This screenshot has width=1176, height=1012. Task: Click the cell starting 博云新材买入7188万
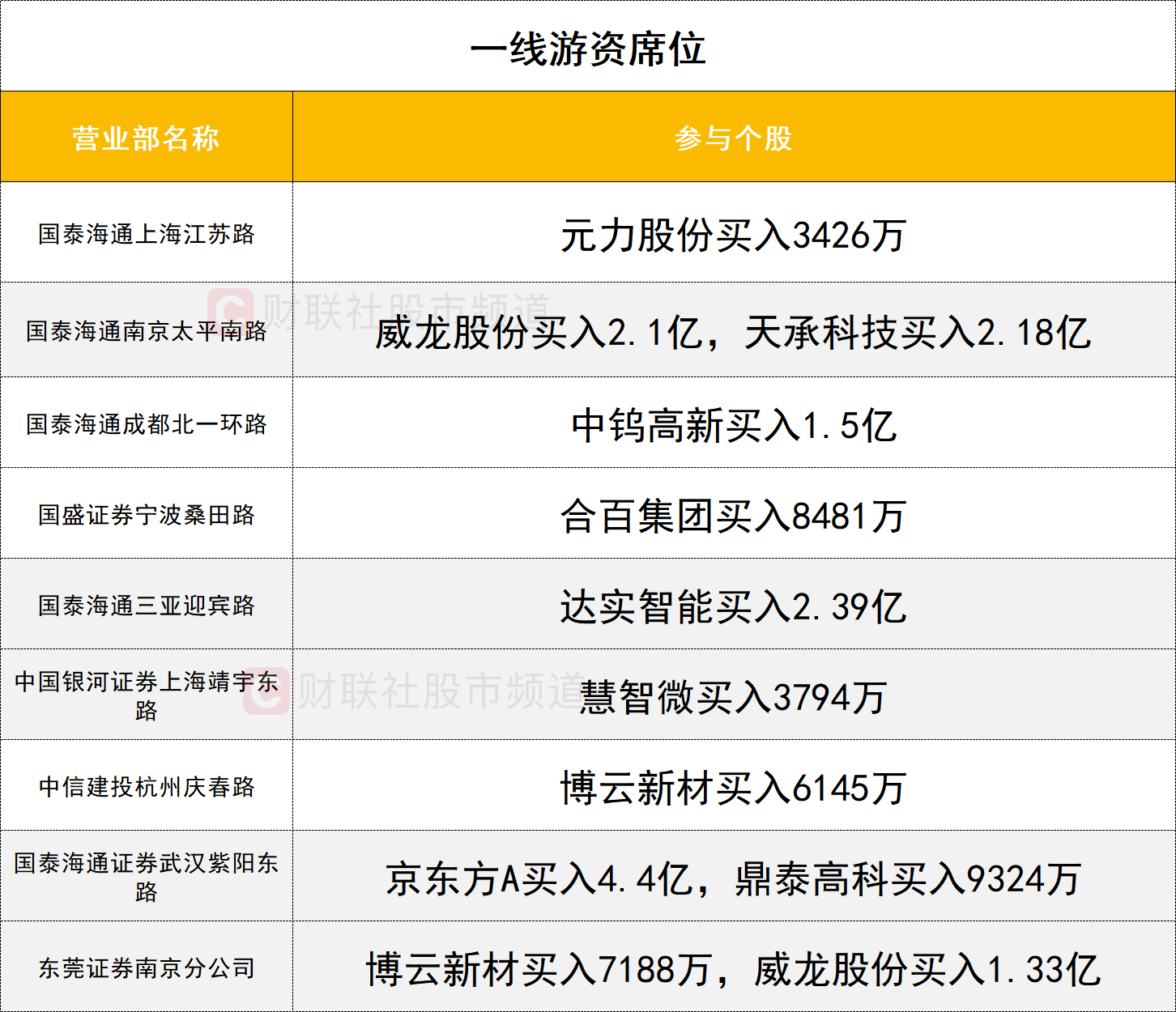pos(734,967)
